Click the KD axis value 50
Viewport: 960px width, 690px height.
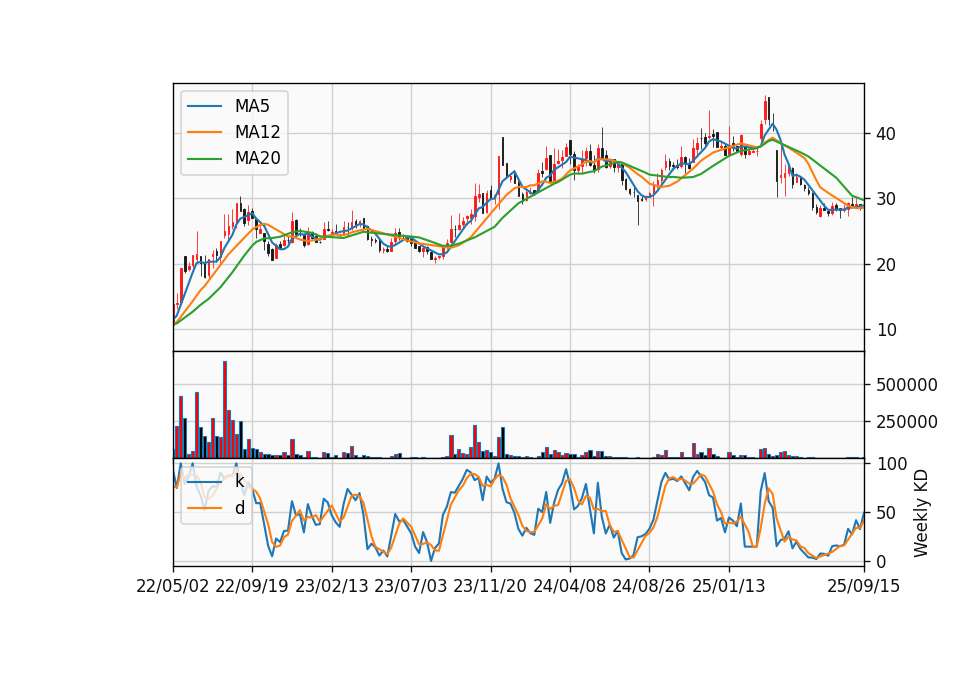887,513
